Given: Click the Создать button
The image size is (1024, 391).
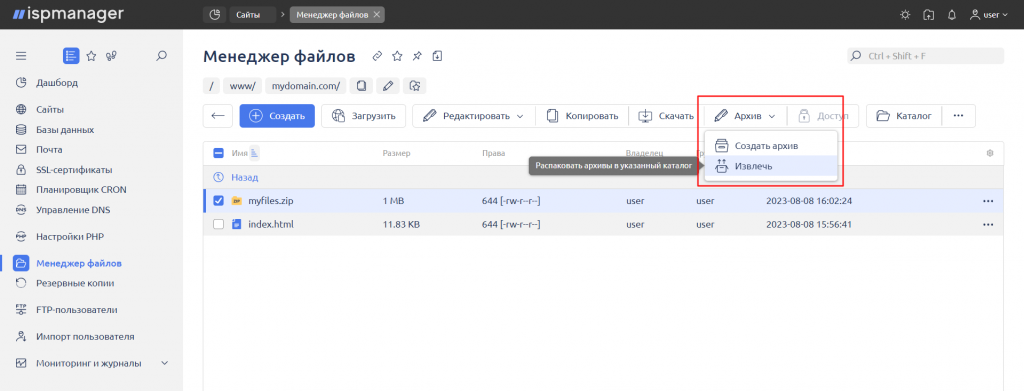Looking at the screenshot, I should point(278,116).
